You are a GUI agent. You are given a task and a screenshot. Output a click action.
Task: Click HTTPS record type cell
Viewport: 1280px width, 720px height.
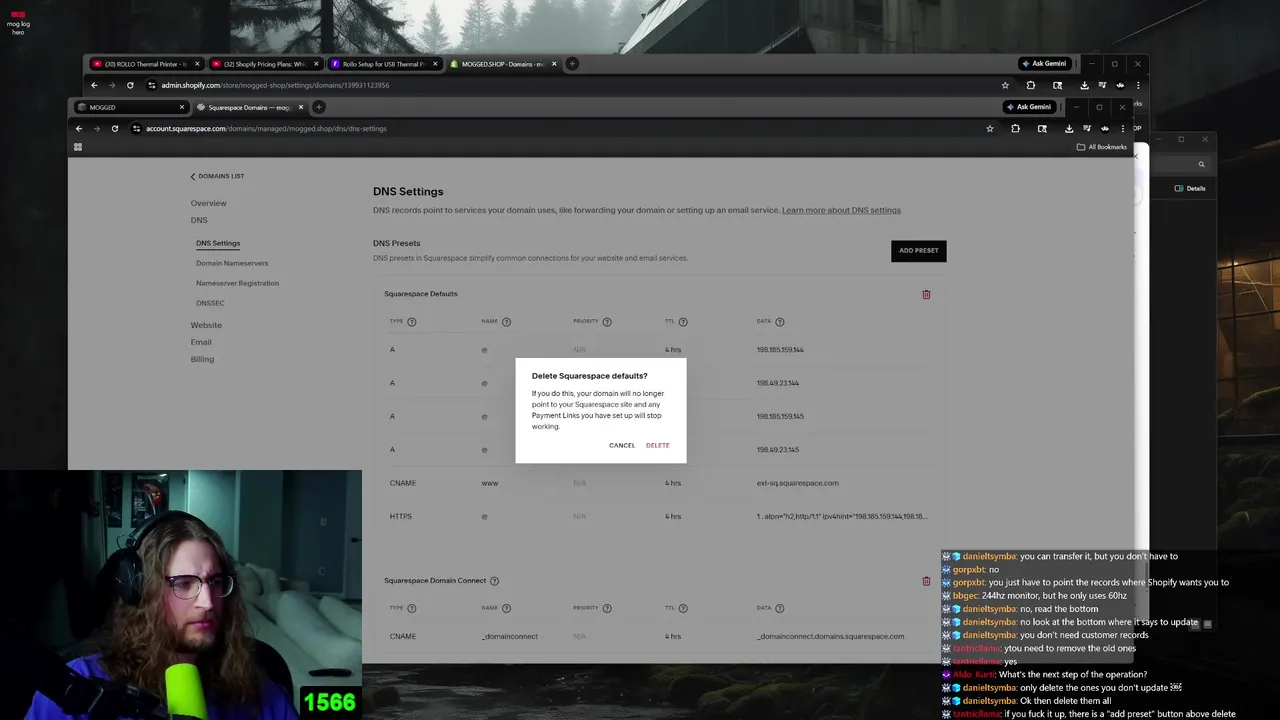coord(401,516)
